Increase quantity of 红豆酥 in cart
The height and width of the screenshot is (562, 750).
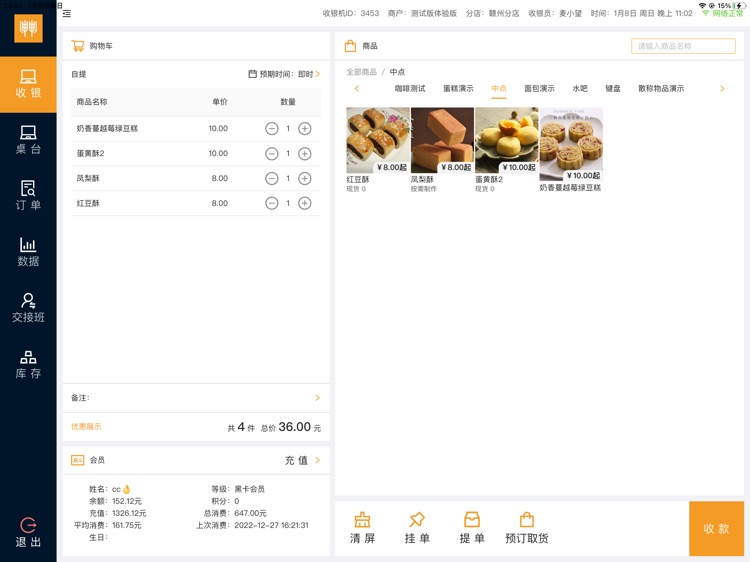pyautogui.click(x=305, y=203)
